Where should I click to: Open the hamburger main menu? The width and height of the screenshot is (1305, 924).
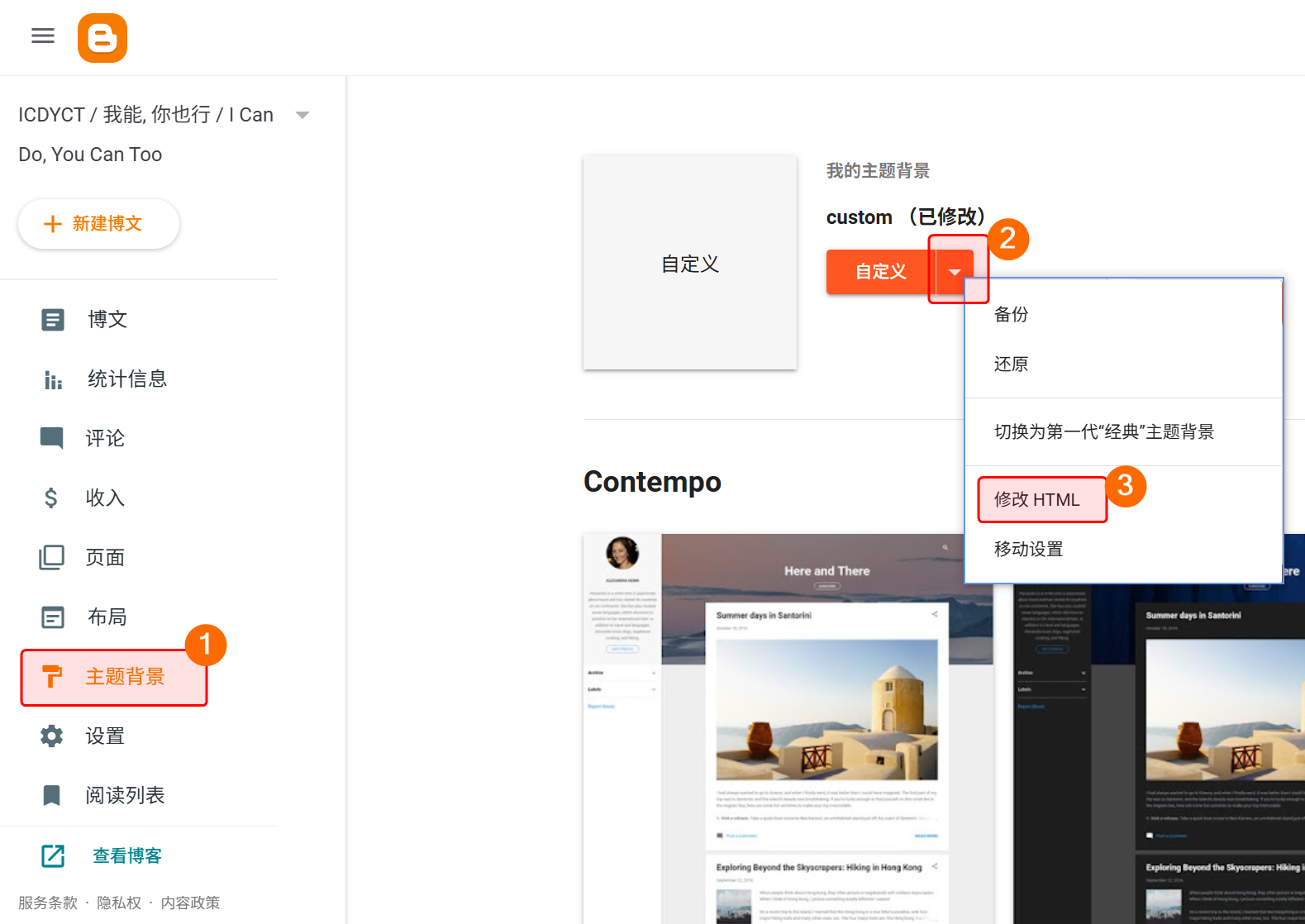[x=43, y=36]
